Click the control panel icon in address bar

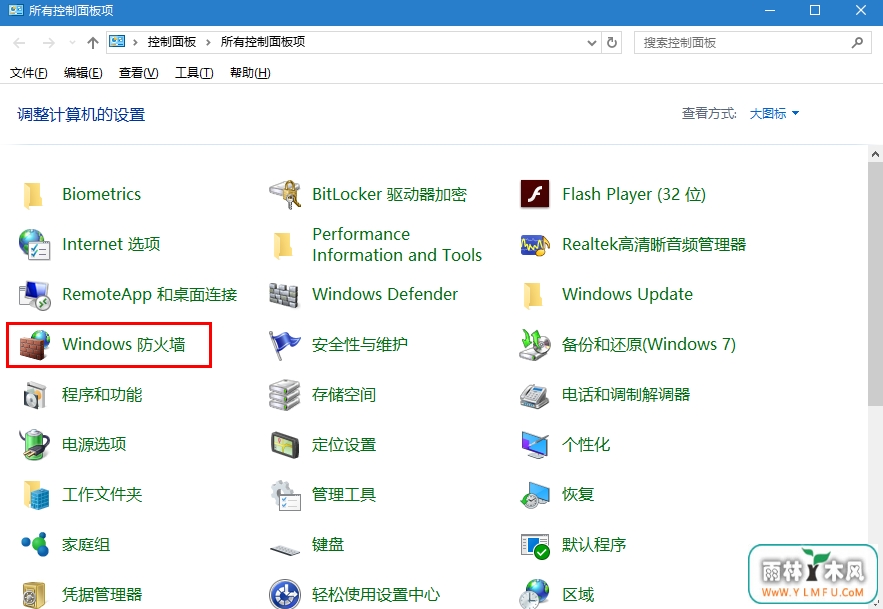pos(117,42)
